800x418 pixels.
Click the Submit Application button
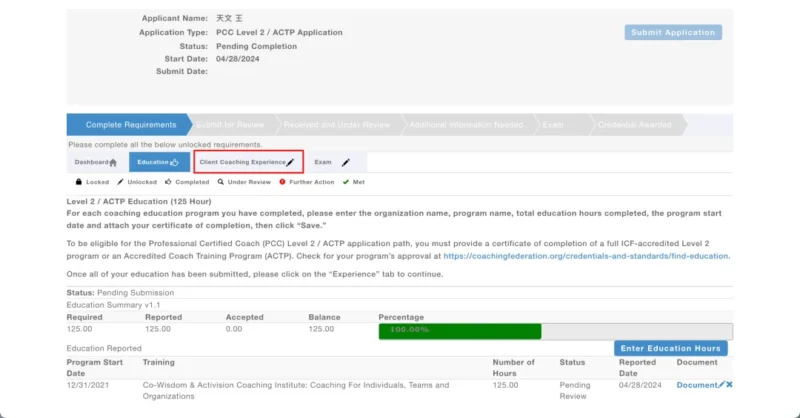coord(673,32)
